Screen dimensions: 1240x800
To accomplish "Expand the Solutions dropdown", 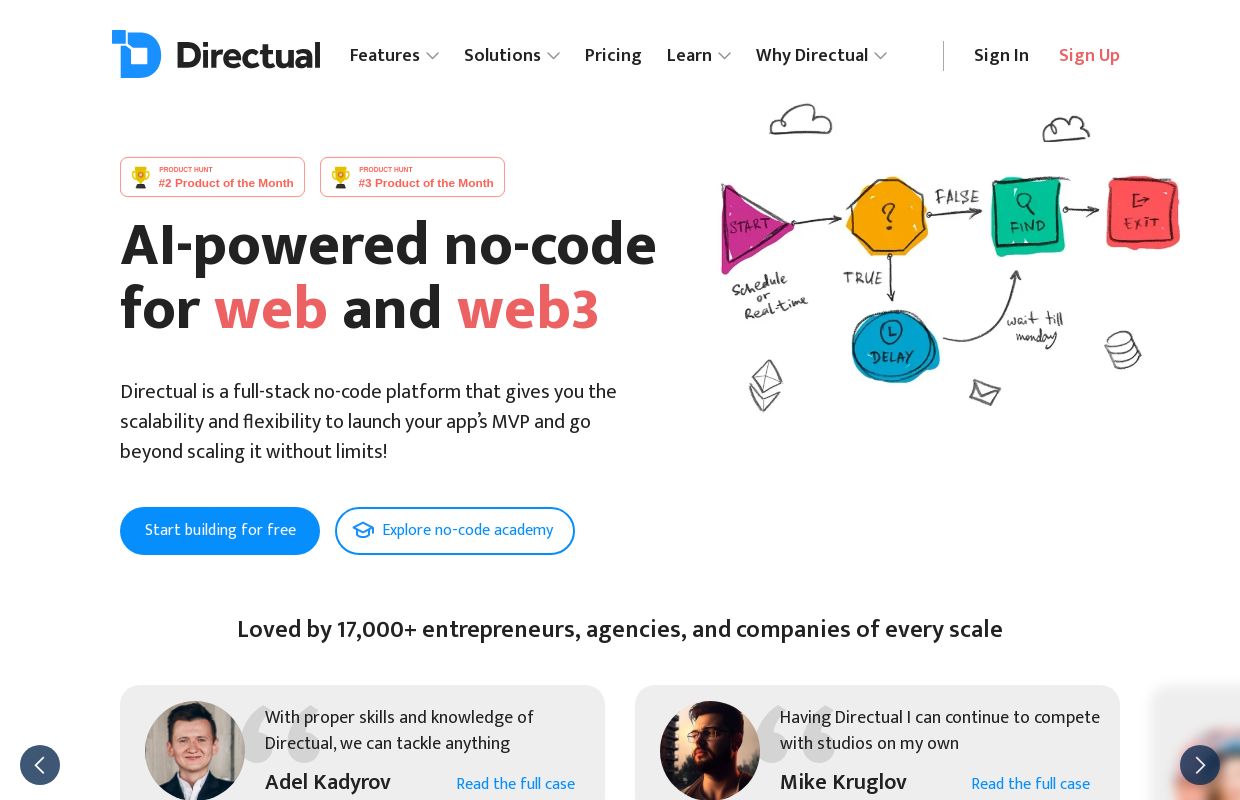I will [x=512, y=55].
